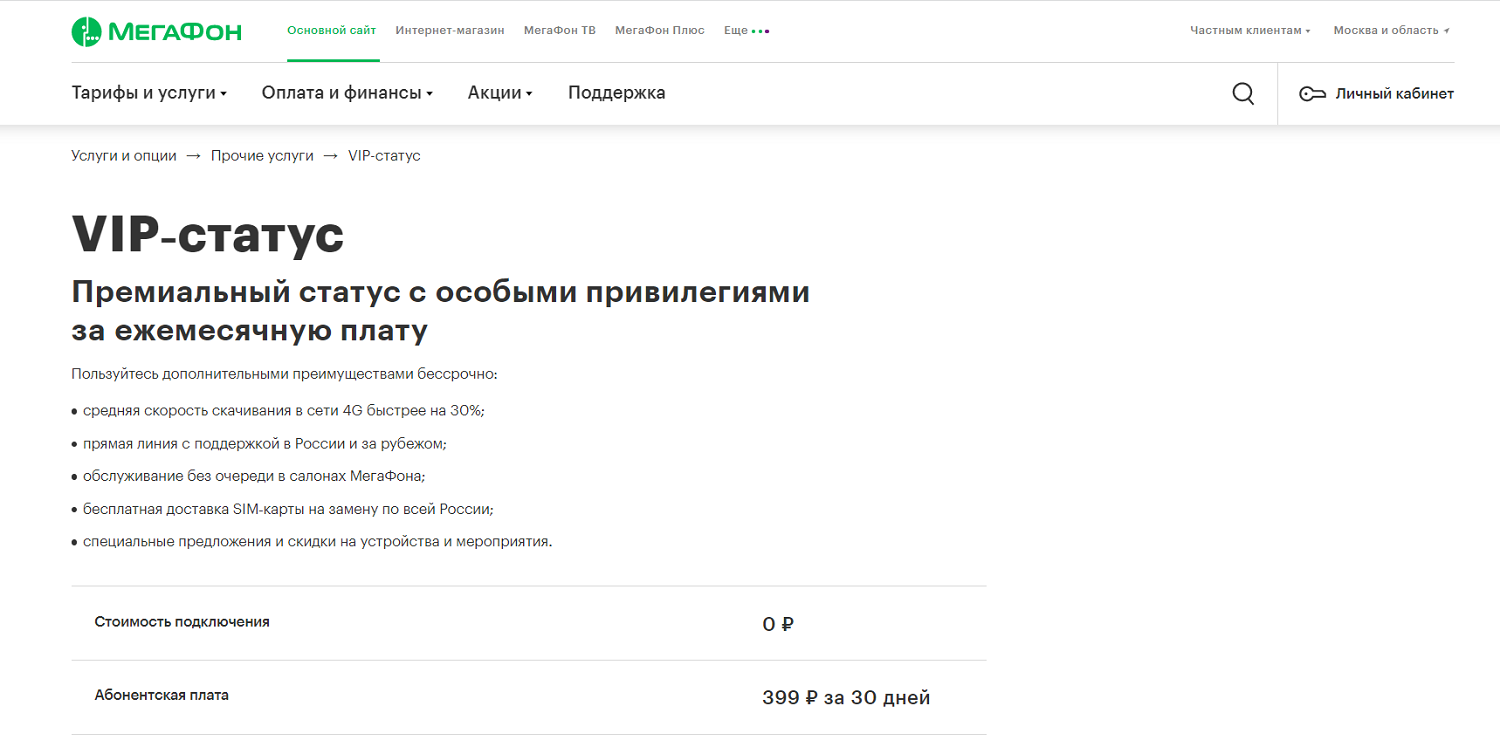Viewport: 1500px width, 754px height.
Task: Open Личный кабинет link
Action: pos(1394,94)
